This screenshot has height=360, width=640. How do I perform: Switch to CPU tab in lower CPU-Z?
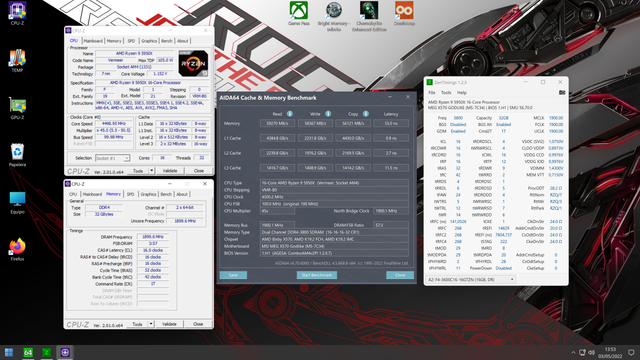coord(73,194)
